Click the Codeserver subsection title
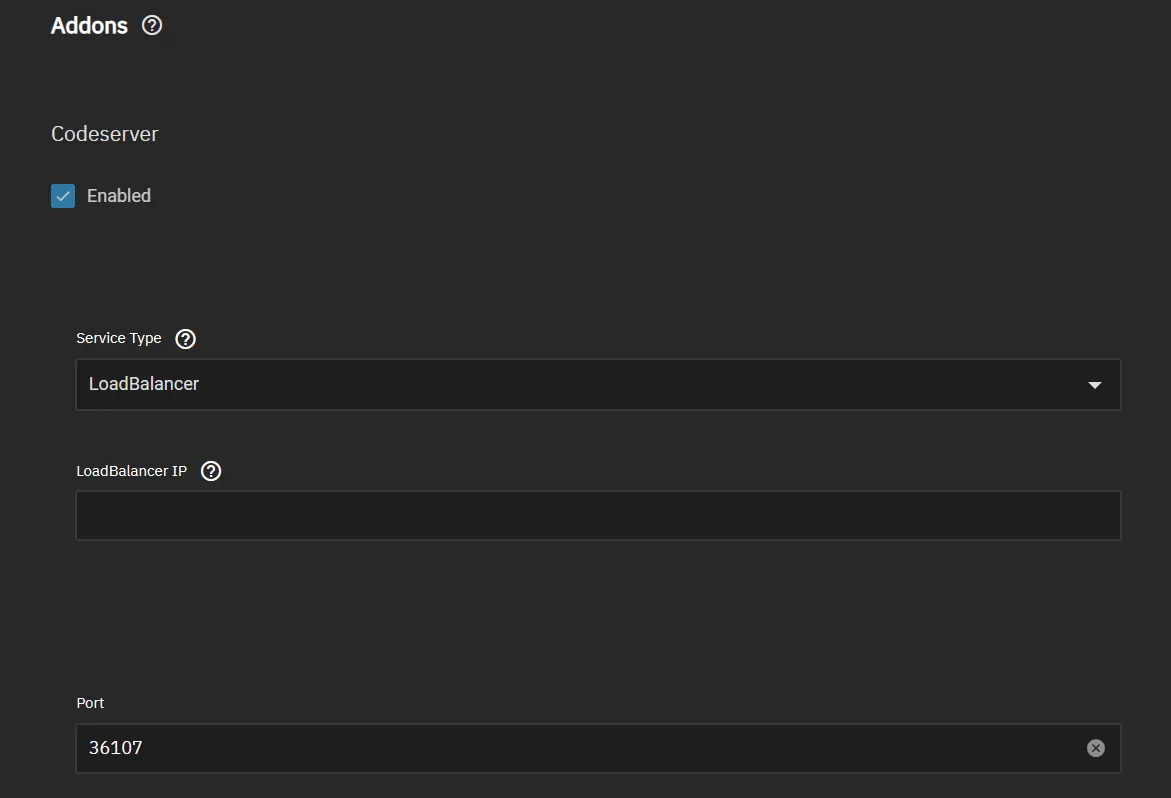 tap(105, 134)
